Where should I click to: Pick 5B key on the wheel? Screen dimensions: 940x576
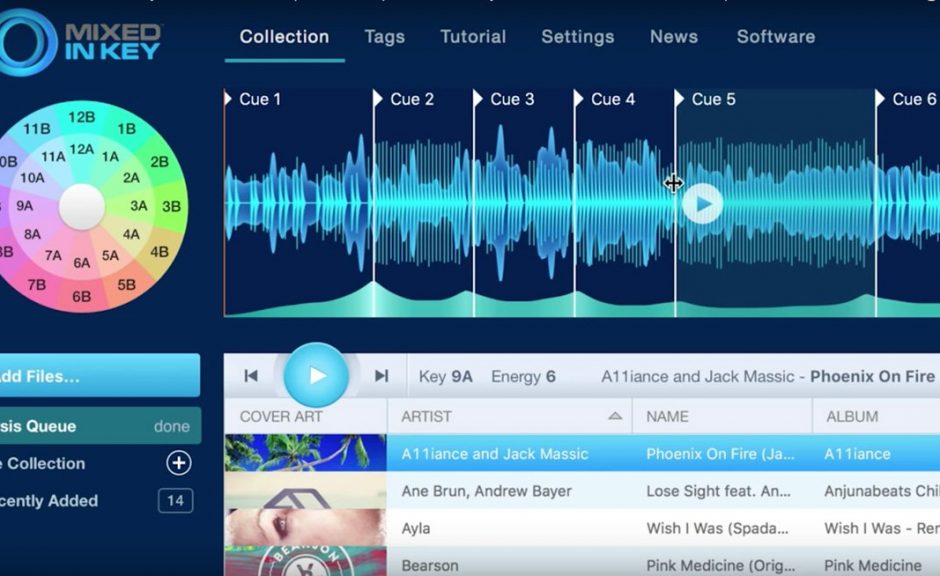click(126, 284)
